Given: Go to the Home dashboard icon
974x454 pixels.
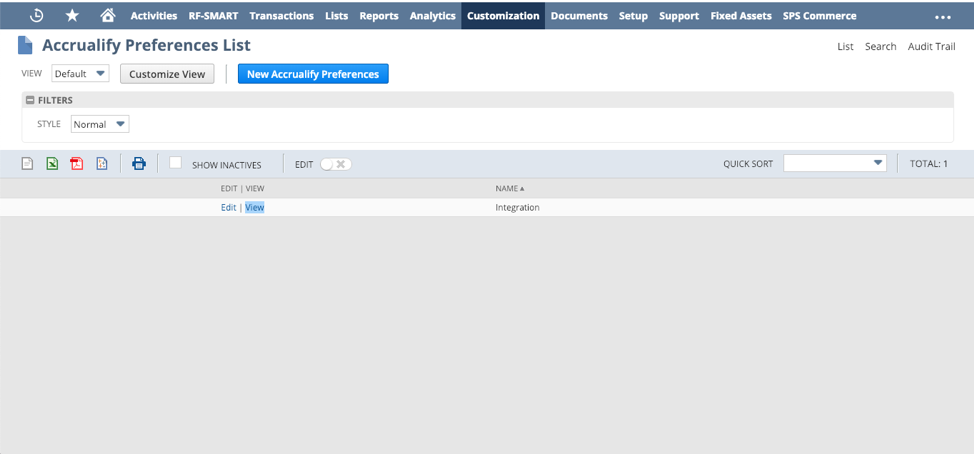Looking at the screenshot, I should (107, 16).
